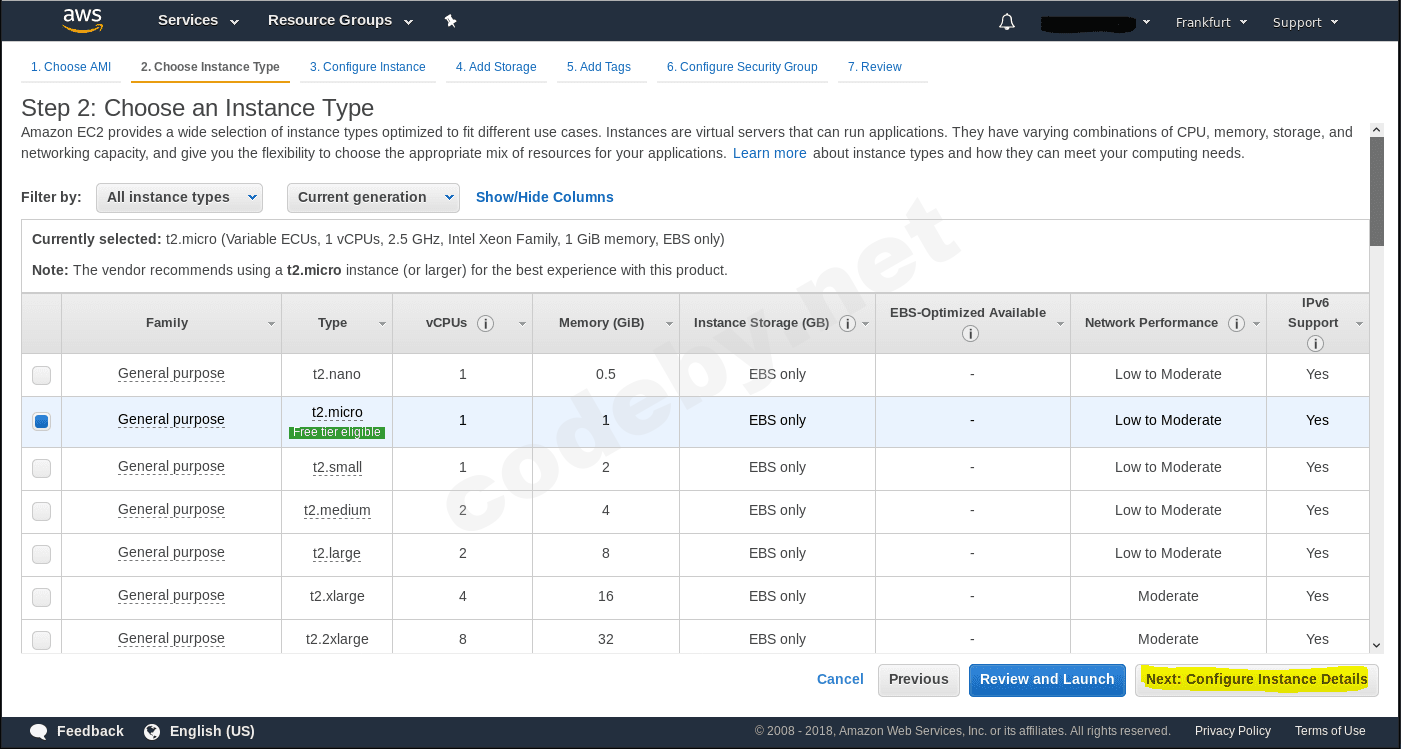This screenshot has width=1401, height=749.
Task: View vCPUs column info tooltip icon
Action: point(486,323)
